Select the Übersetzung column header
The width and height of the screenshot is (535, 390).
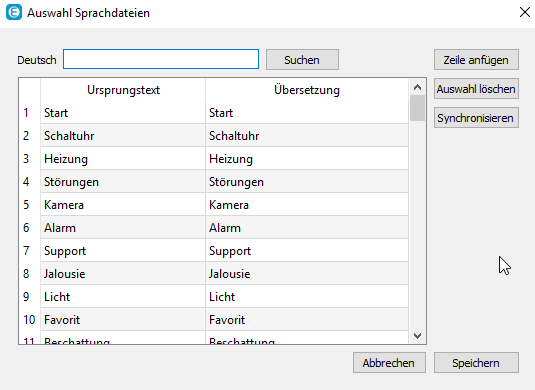click(x=307, y=90)
